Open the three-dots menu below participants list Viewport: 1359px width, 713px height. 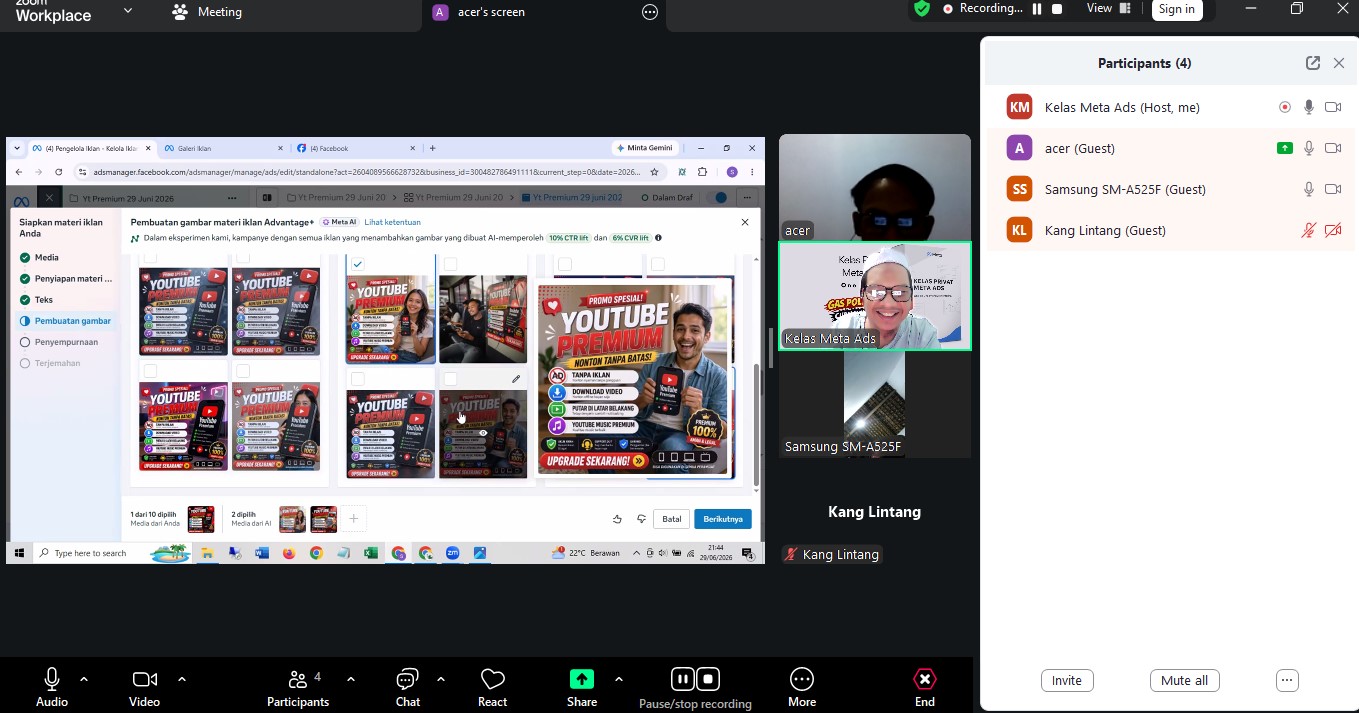click(1287, 680)
